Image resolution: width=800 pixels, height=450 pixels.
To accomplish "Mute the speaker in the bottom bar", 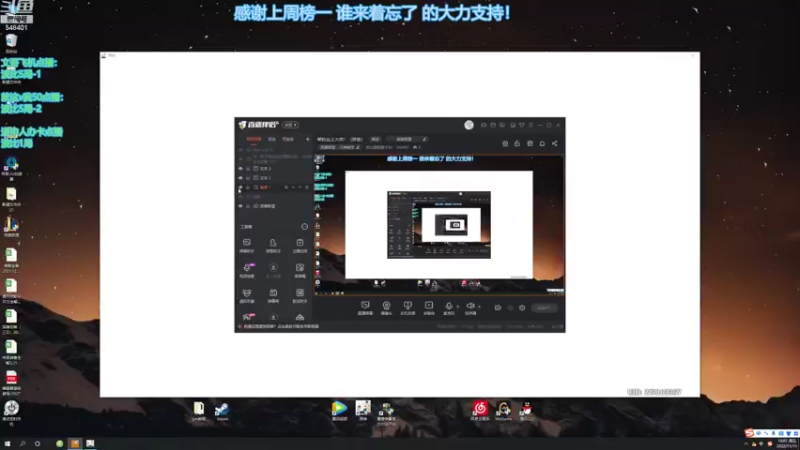I will (x=470, y=308).
